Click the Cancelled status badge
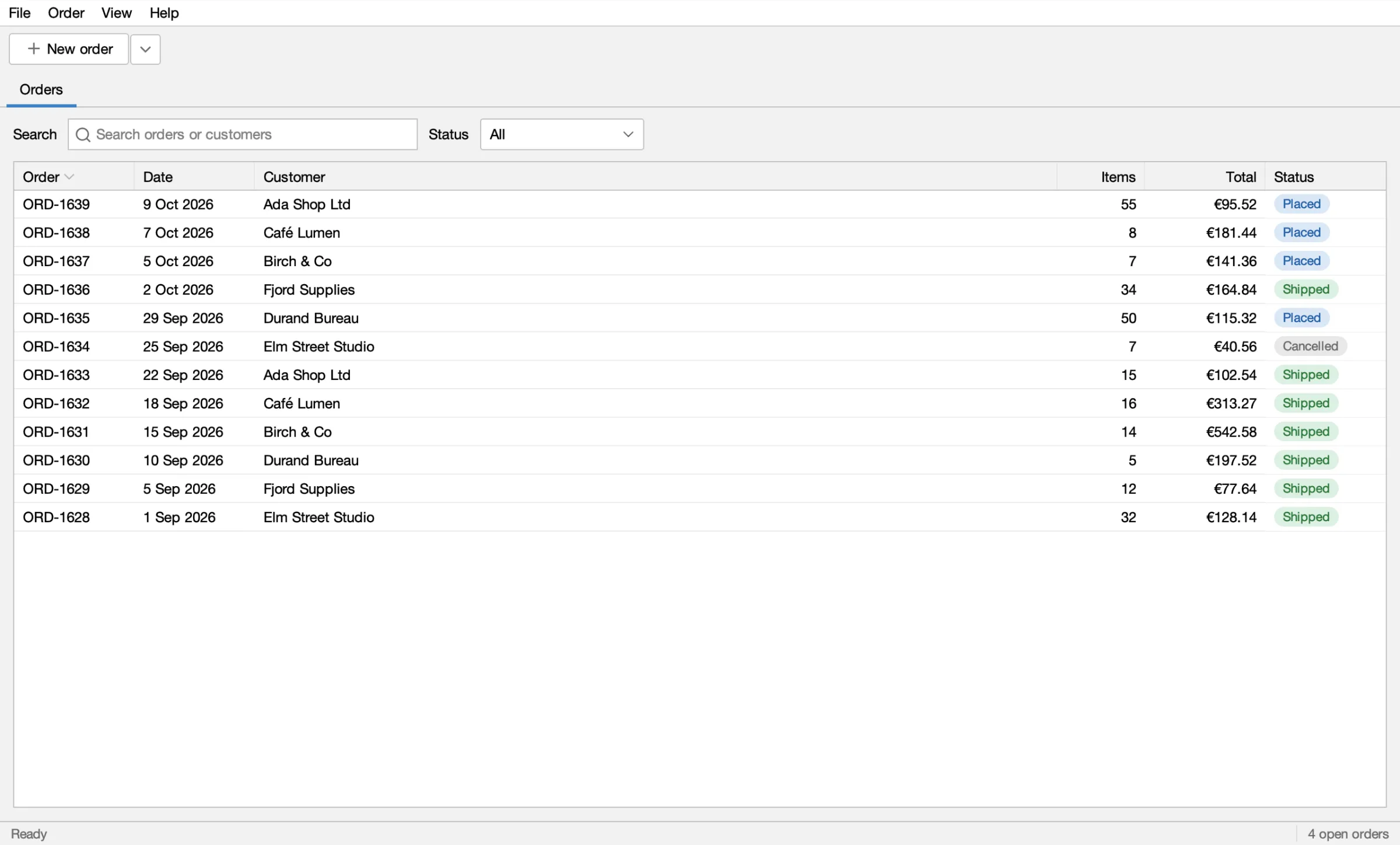 (x=1310, y=346)
